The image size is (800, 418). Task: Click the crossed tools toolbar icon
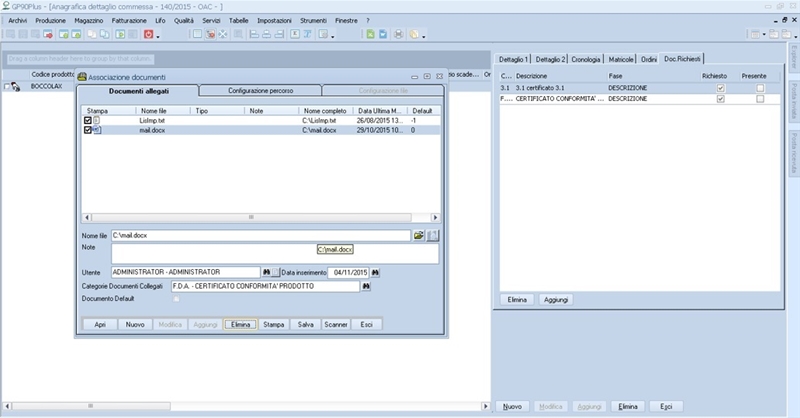point(223,34)
